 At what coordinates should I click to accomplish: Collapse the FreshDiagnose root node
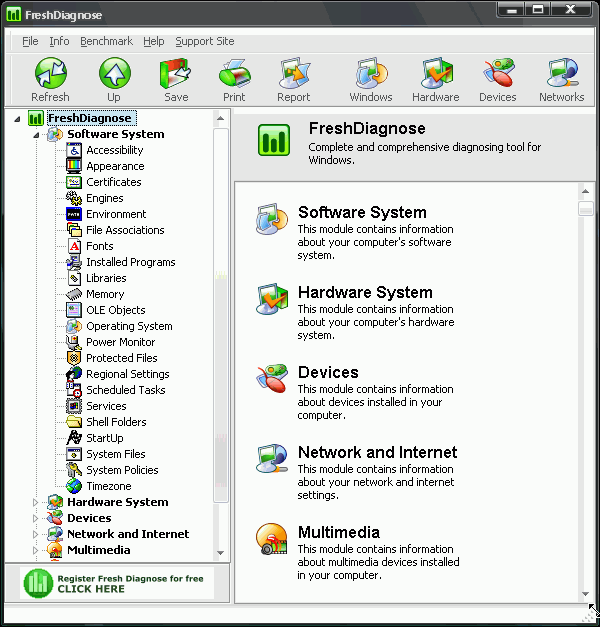(17, 119)
